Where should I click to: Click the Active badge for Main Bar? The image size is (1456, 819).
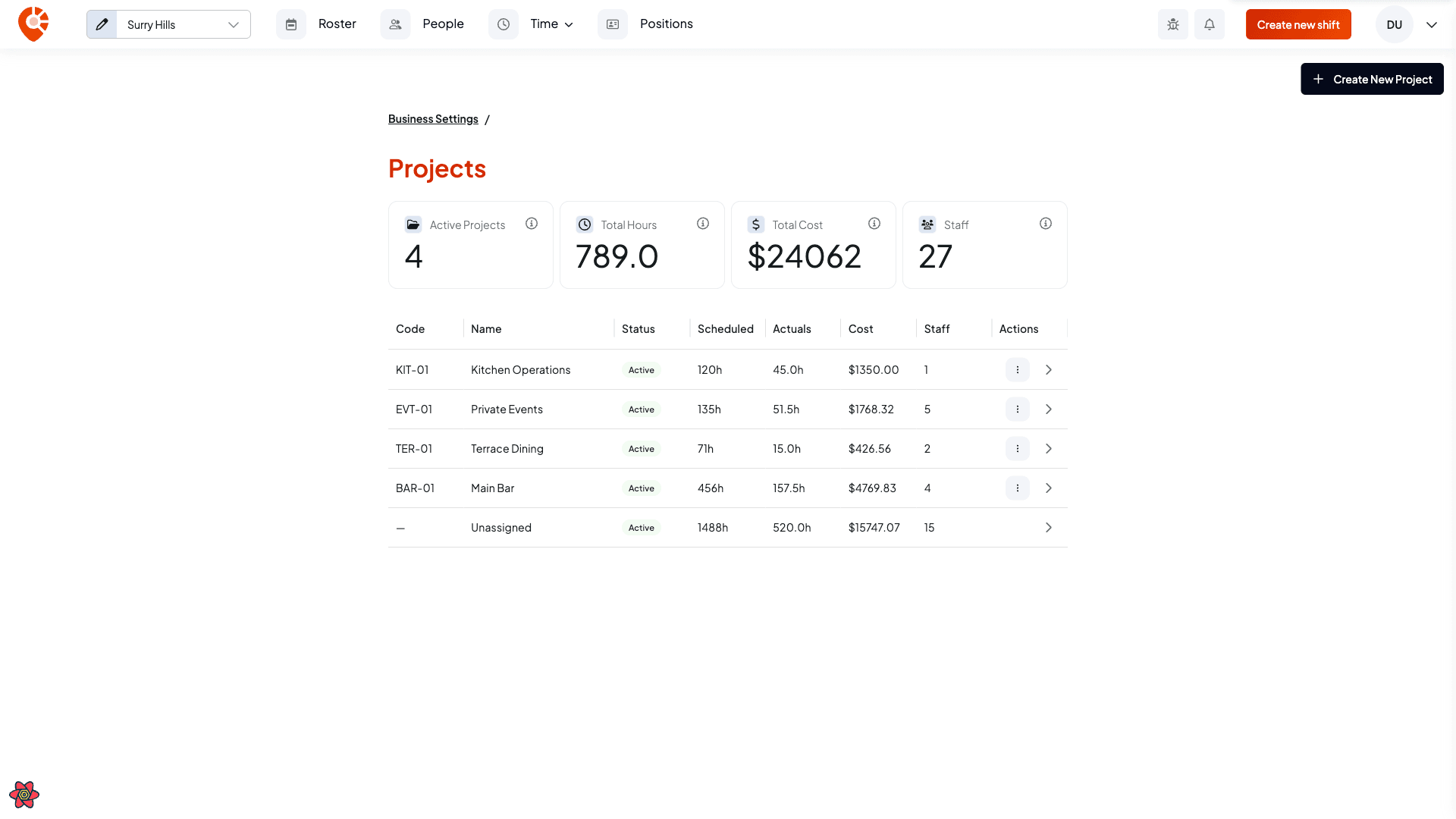pos(642,488)
